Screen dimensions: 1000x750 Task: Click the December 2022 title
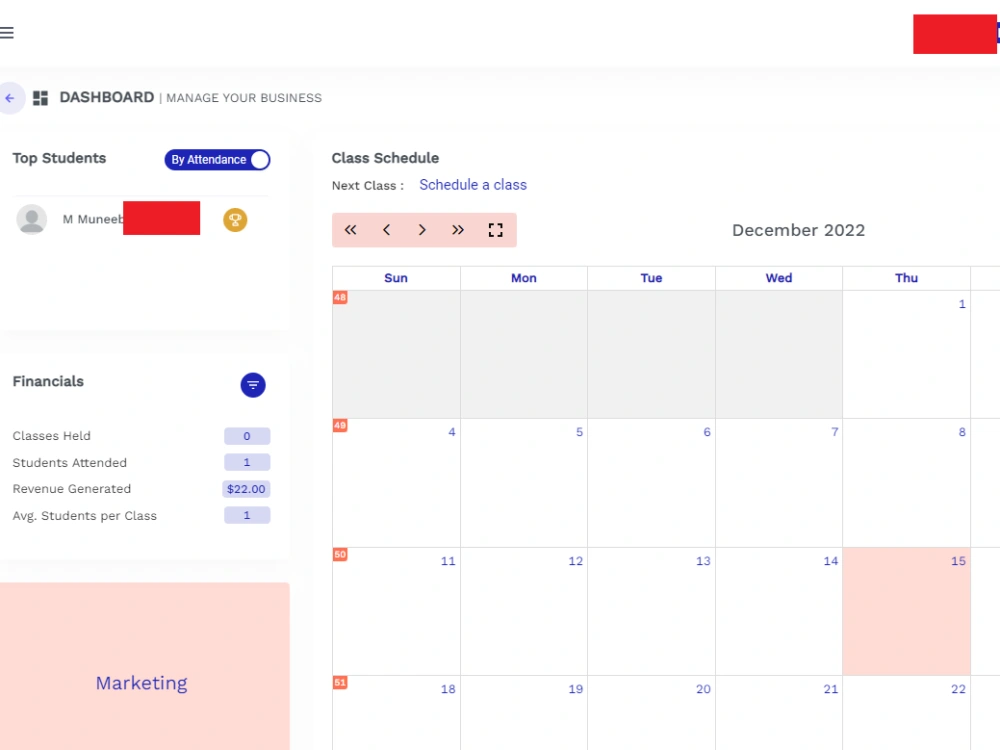coord(798,230)
